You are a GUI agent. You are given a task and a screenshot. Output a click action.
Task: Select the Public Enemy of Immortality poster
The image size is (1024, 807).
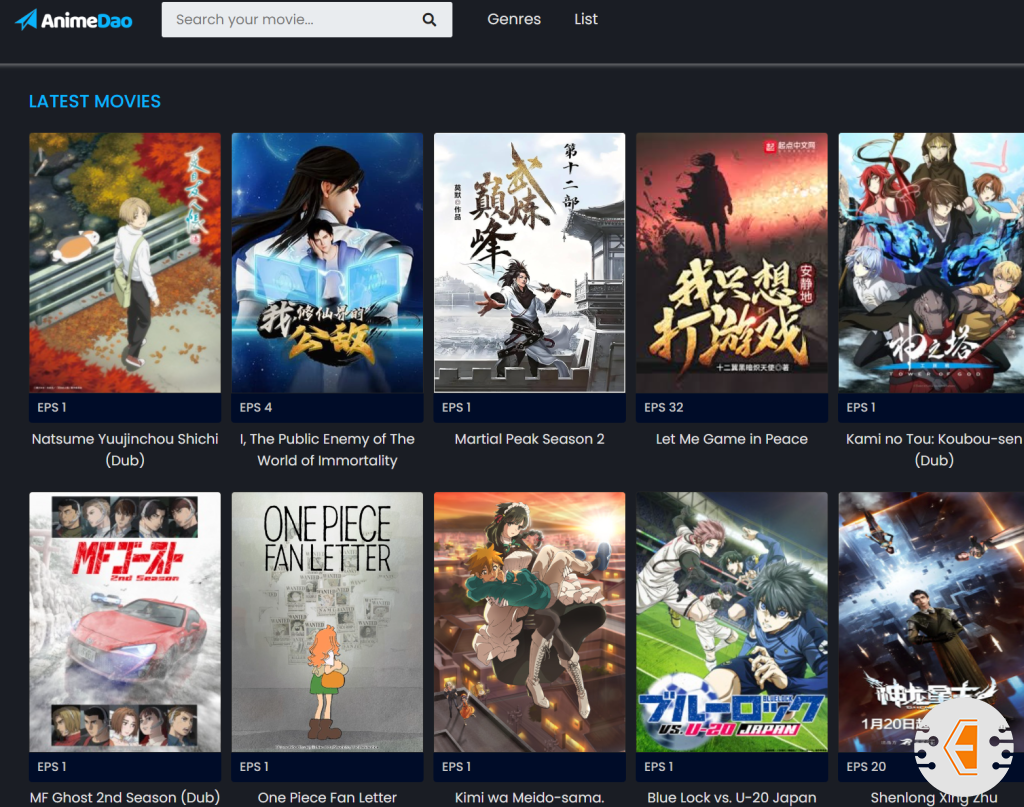tap(327, 263)
